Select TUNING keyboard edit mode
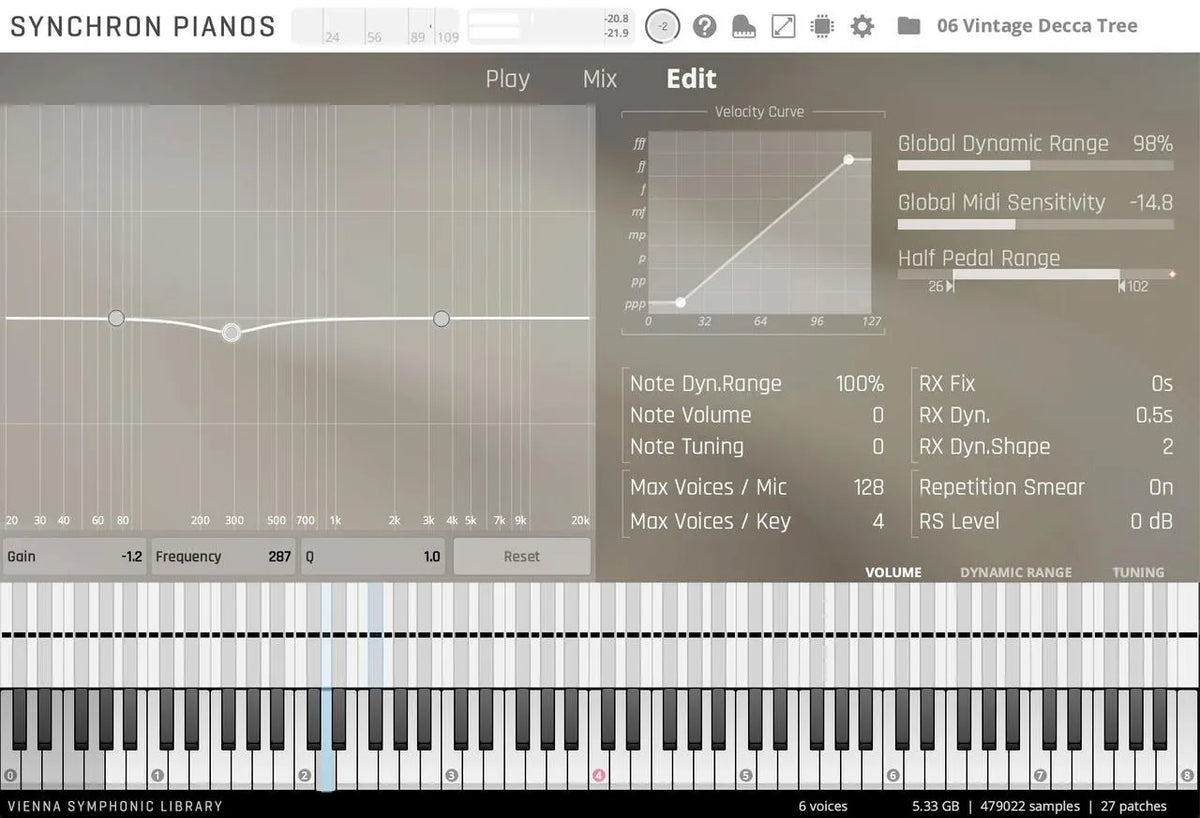This screenshot has width=1200, height=818. tap(1138, 572)
